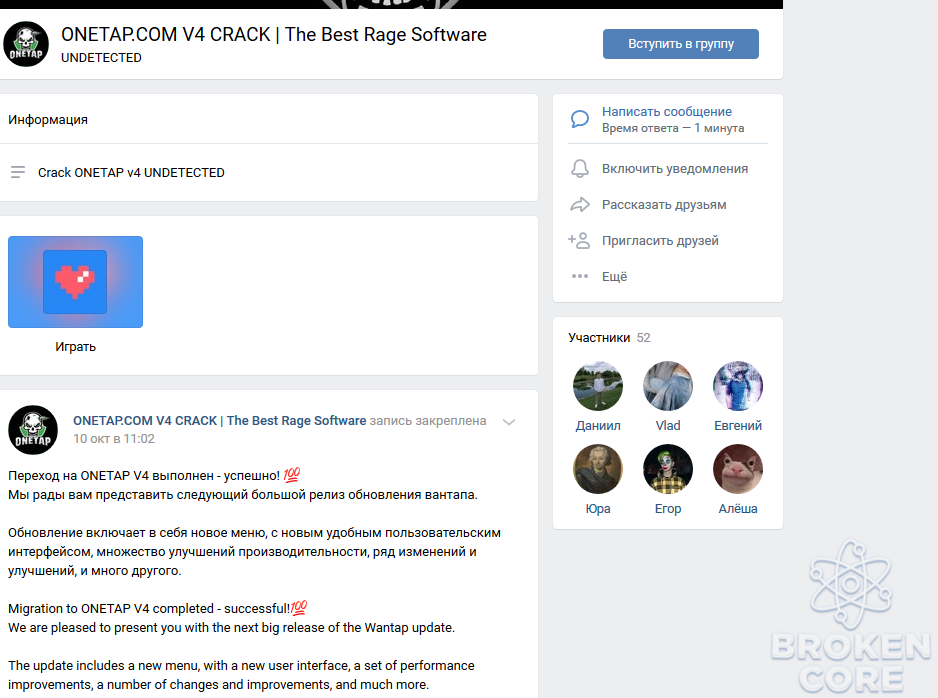Click the UNDETECTED status under group title

[x=101, y=57]
